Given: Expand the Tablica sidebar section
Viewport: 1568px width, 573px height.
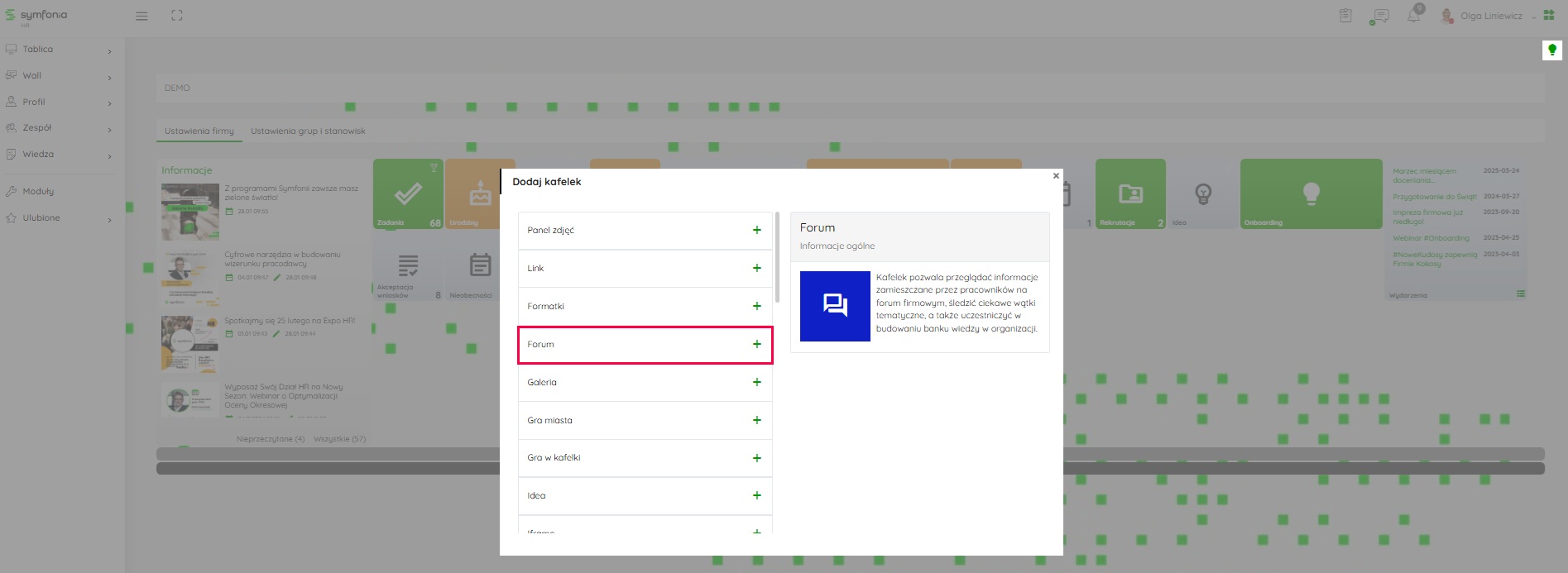Looking at the screenshot, I should click(x=58, y=50).
